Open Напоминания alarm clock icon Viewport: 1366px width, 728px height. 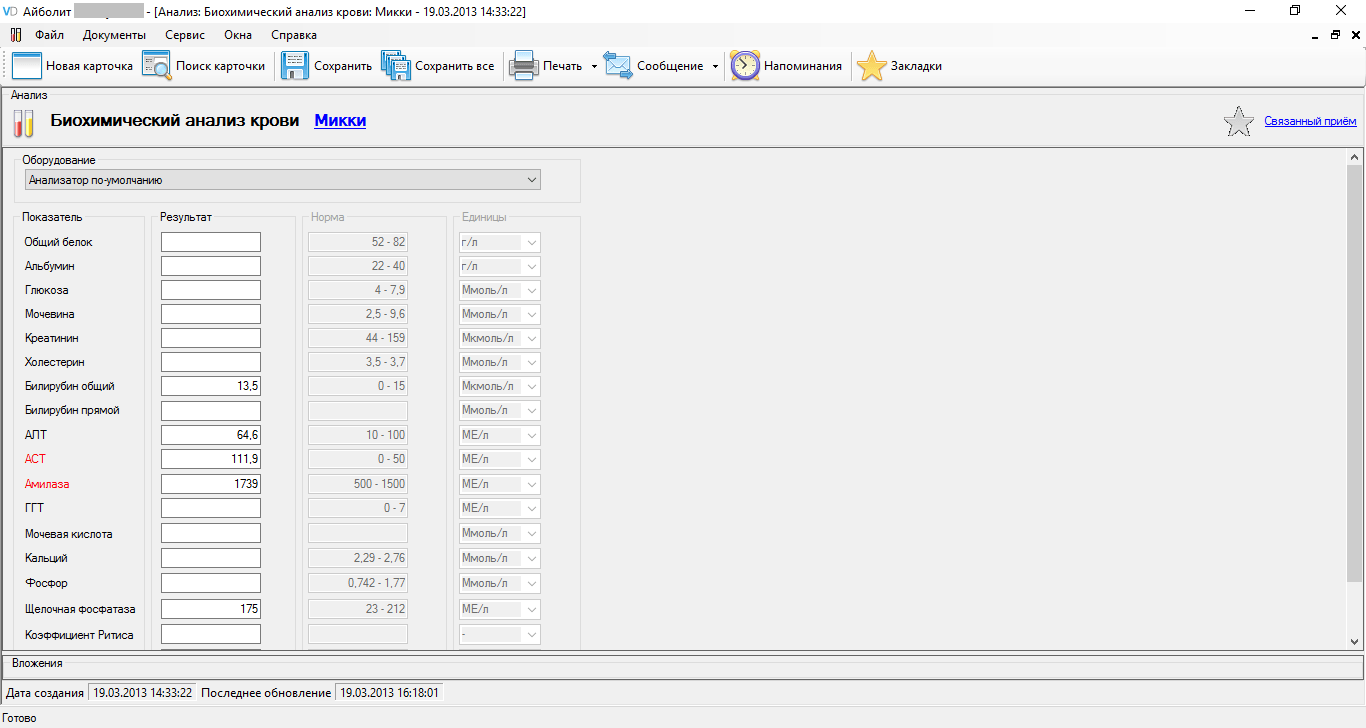tap(745, 66)
